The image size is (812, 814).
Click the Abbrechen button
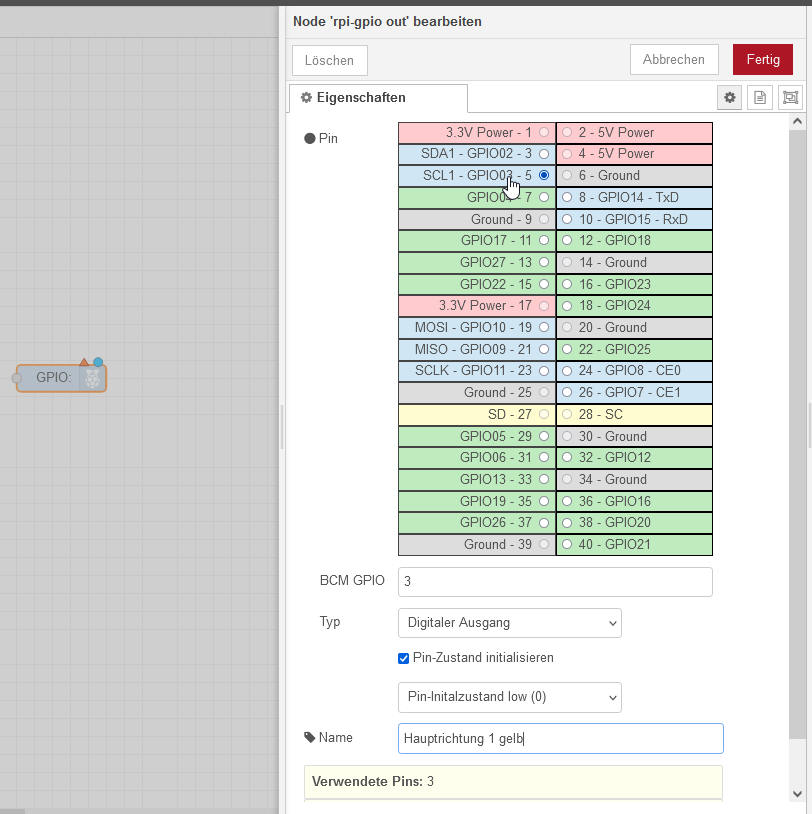coord(673,60)
